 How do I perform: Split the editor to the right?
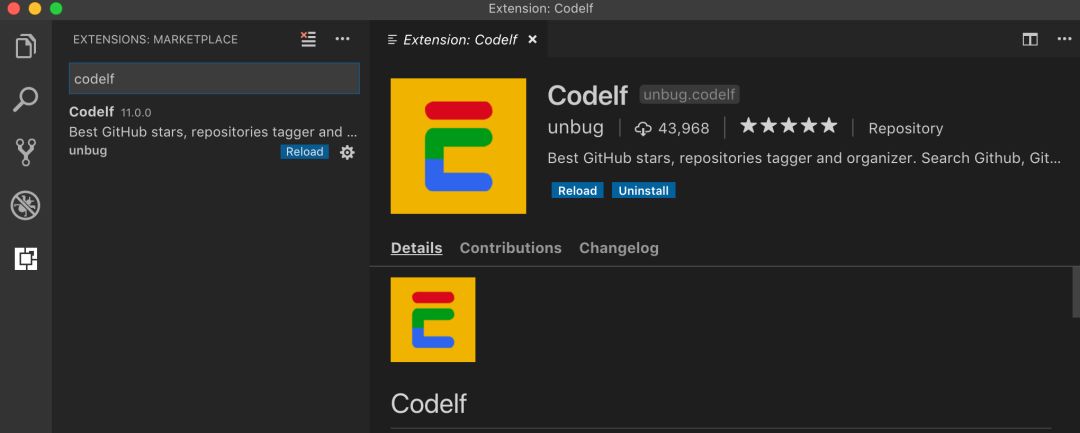[x=1030, y=39]
